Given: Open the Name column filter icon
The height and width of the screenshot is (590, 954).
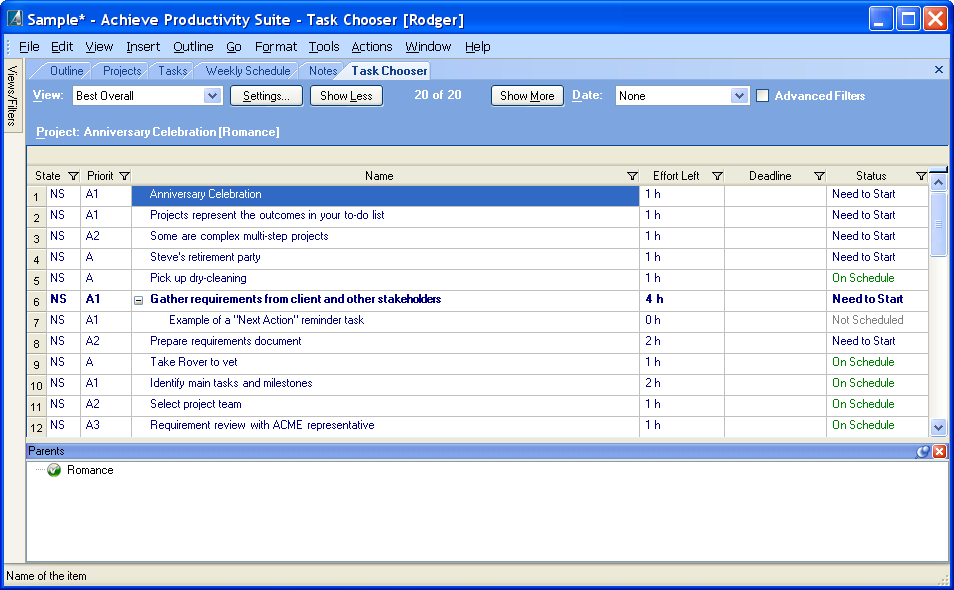Looking at the screenshot, I should point(632,176).
